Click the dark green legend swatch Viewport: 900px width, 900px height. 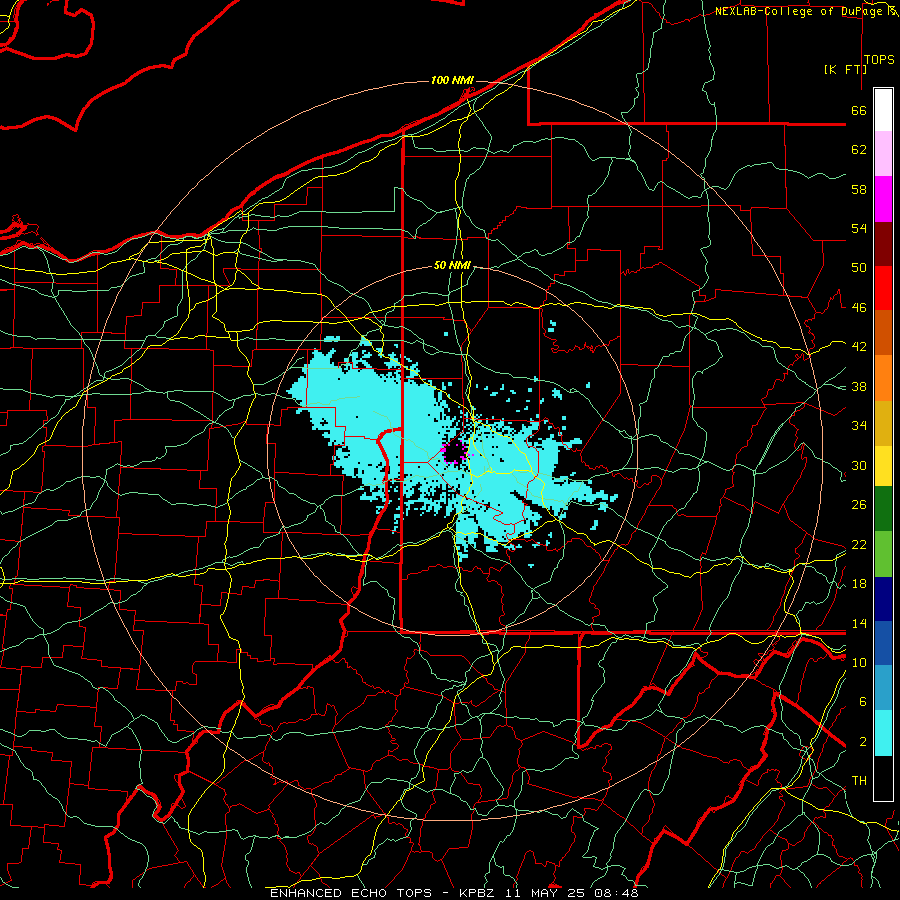click(883, 509)
